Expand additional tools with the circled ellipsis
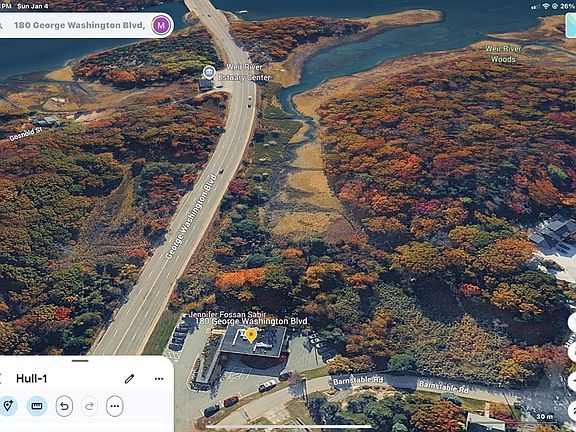576x432 pixels. pyautogui.click(x=115, y=406)
